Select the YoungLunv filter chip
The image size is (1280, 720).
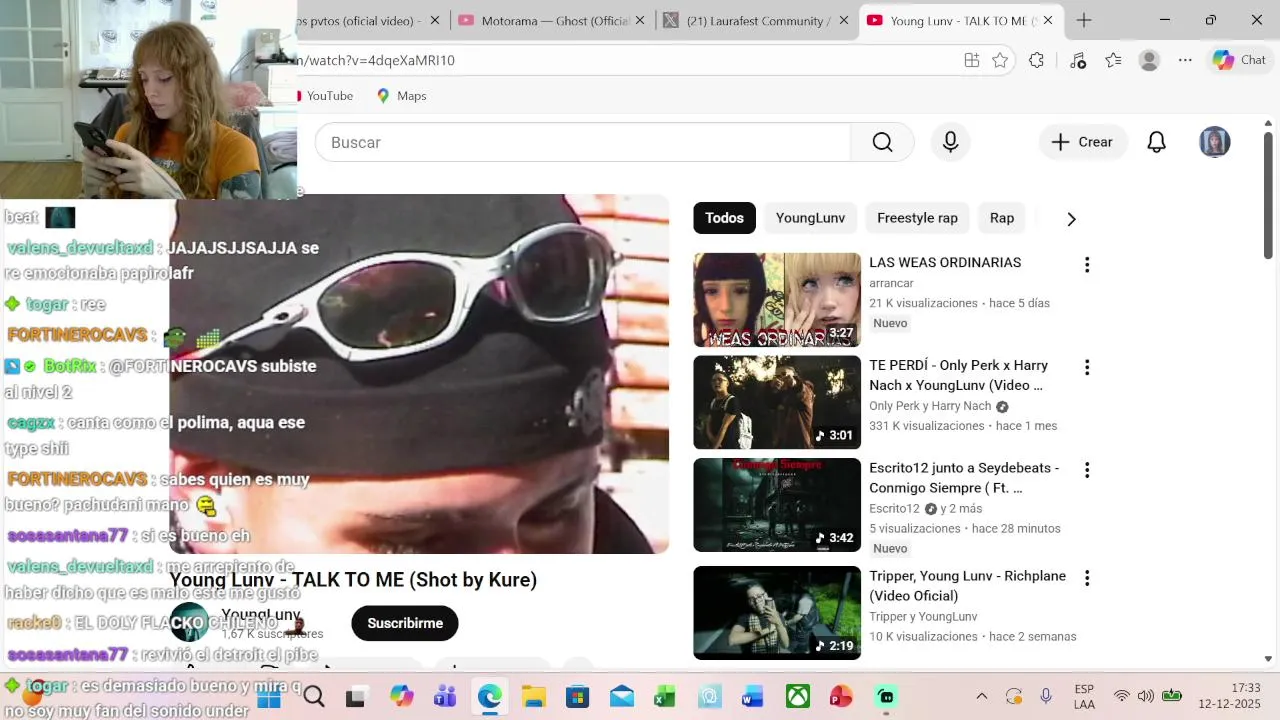click(x=810, y=218)
